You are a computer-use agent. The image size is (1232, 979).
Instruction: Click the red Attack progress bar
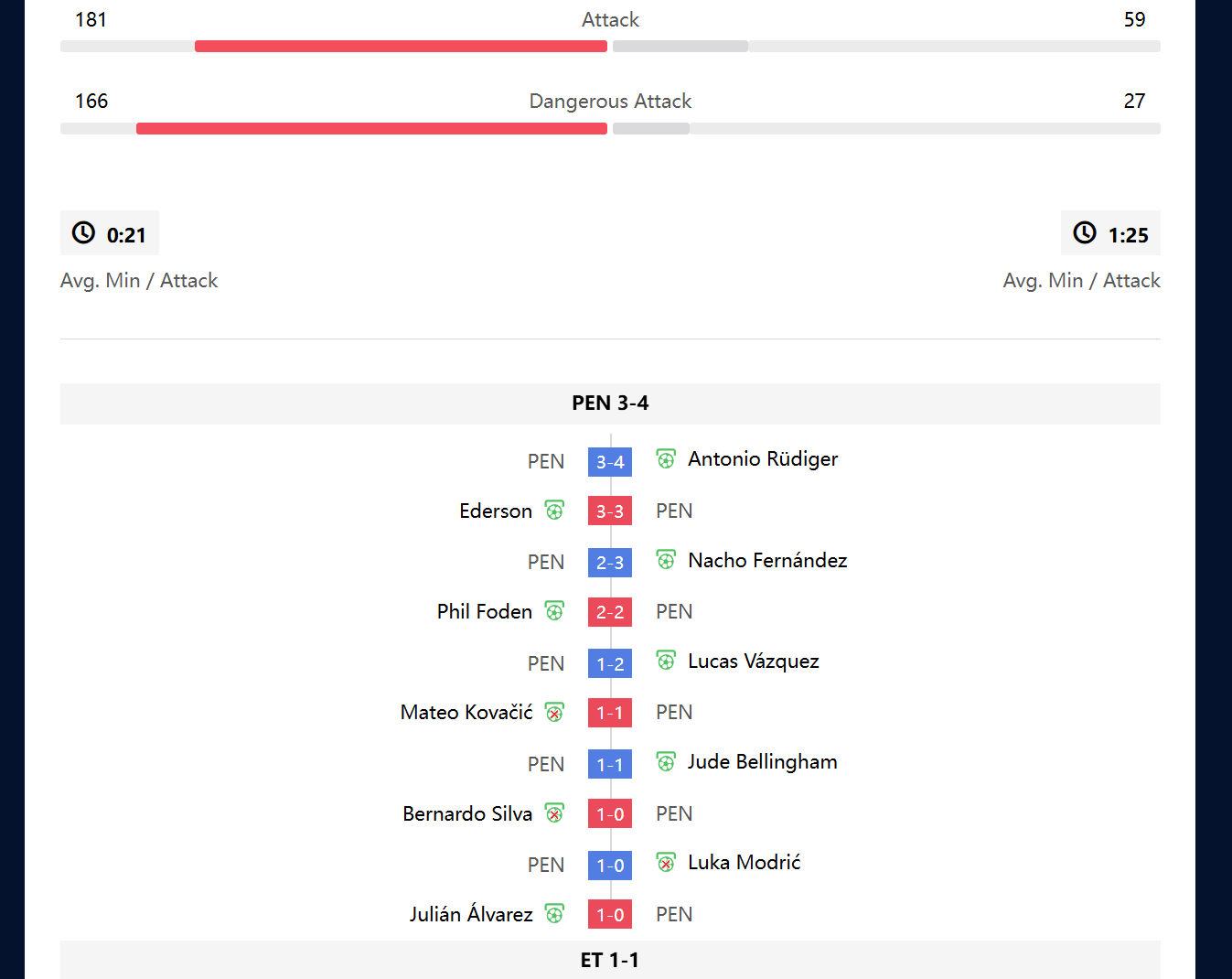[x=401, y=46]
